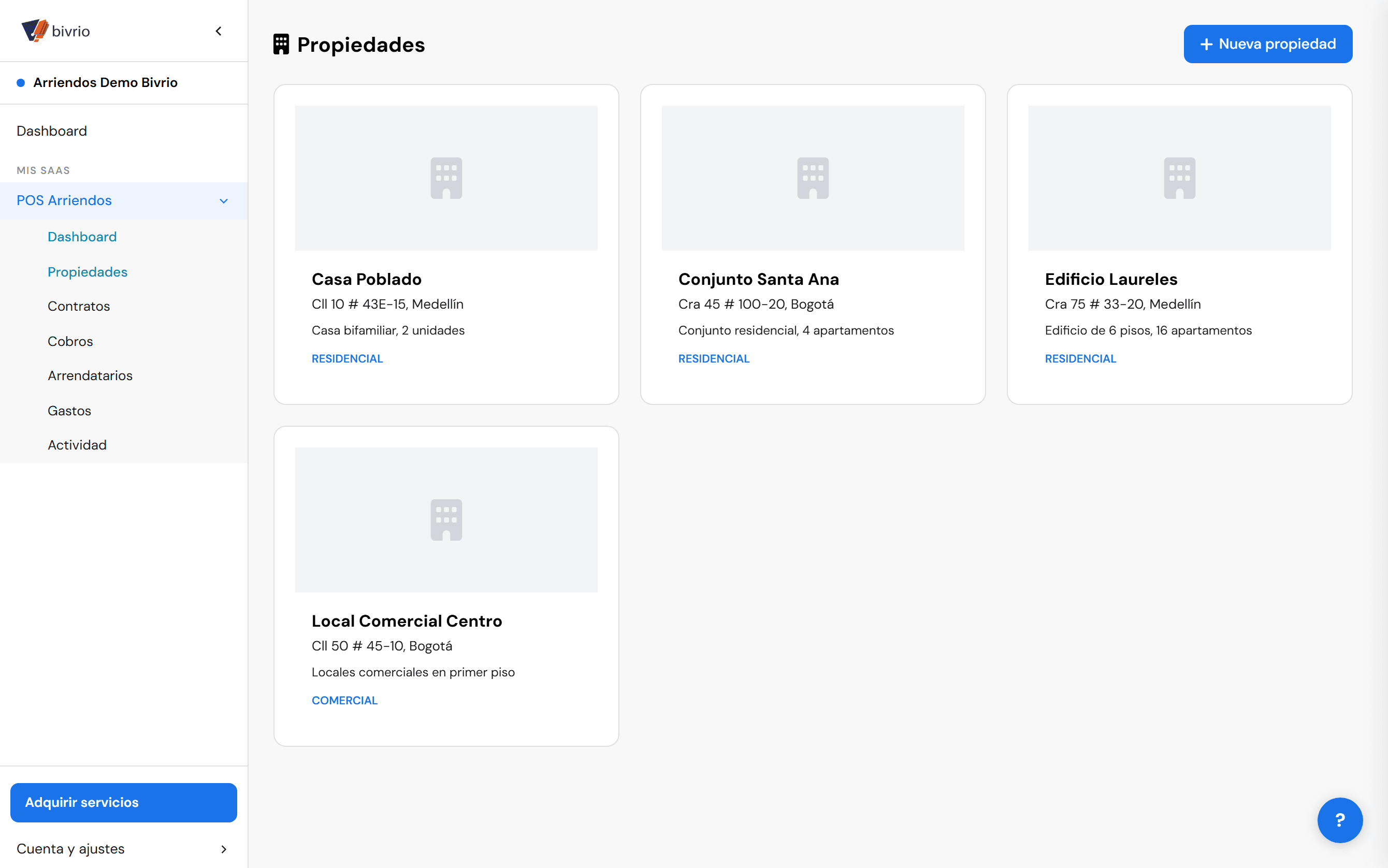Click the blue dot beside Arriendos Demo Bivrio
This screenshot has width=1388, height=868.
[x=21, y=83]
